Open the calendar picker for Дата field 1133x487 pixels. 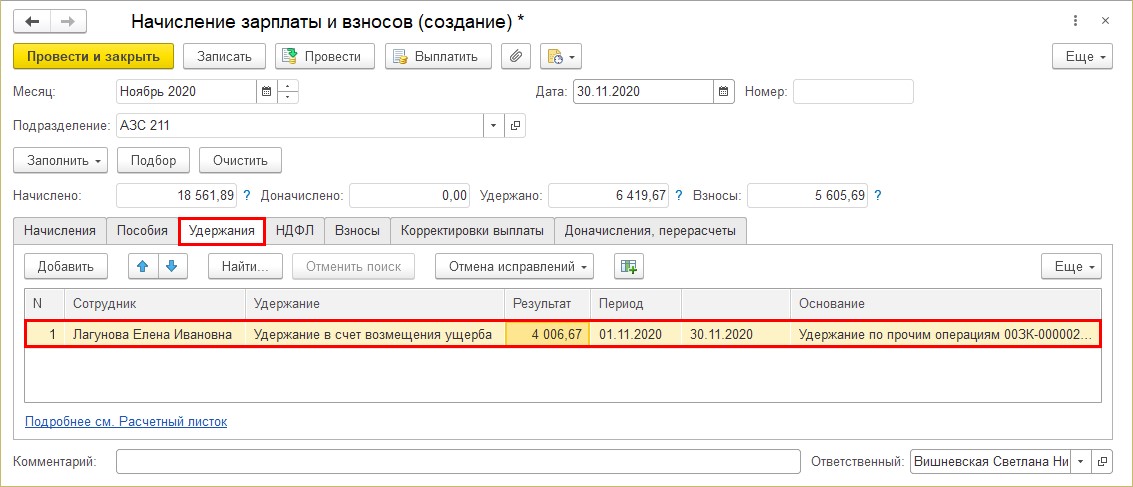pyautogui.click(x=723, y=92)
